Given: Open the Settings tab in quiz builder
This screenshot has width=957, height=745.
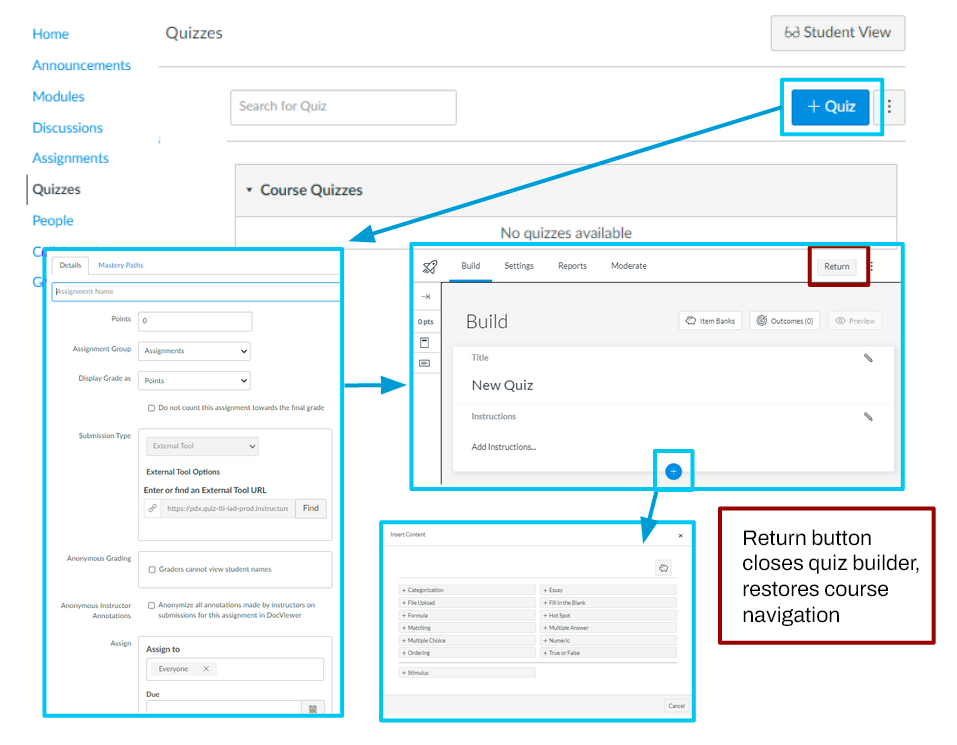Looking at the screenshot, I should (x=518, y=266).
